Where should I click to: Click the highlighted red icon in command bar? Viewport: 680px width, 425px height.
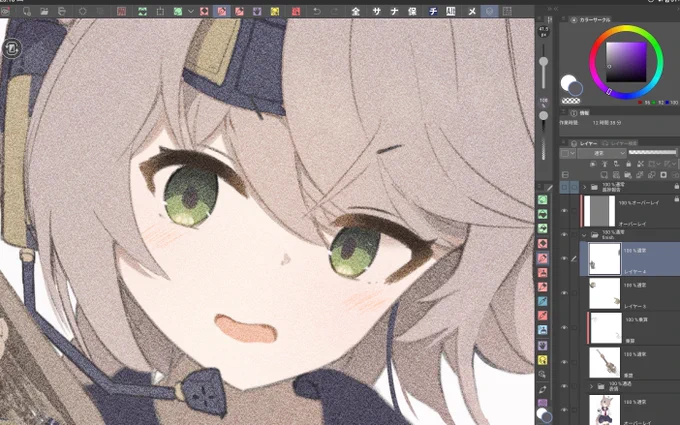point(222,11)
